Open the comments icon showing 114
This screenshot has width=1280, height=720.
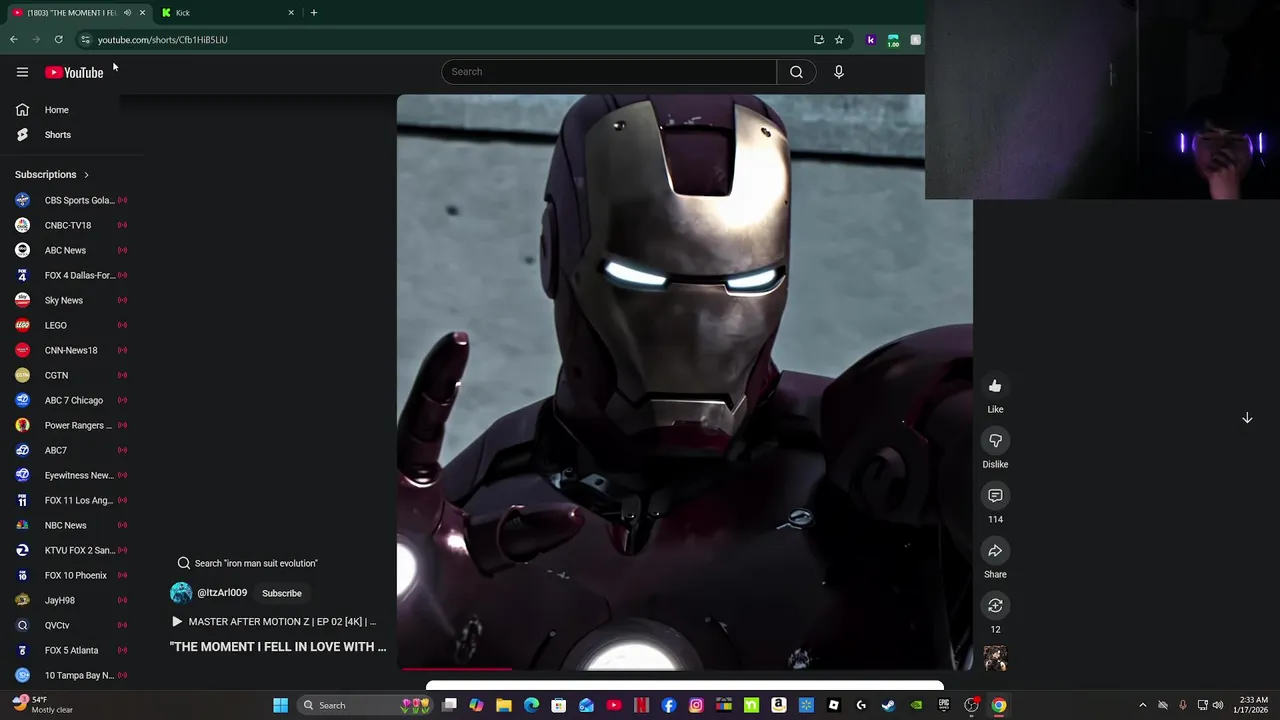[995, 496]
